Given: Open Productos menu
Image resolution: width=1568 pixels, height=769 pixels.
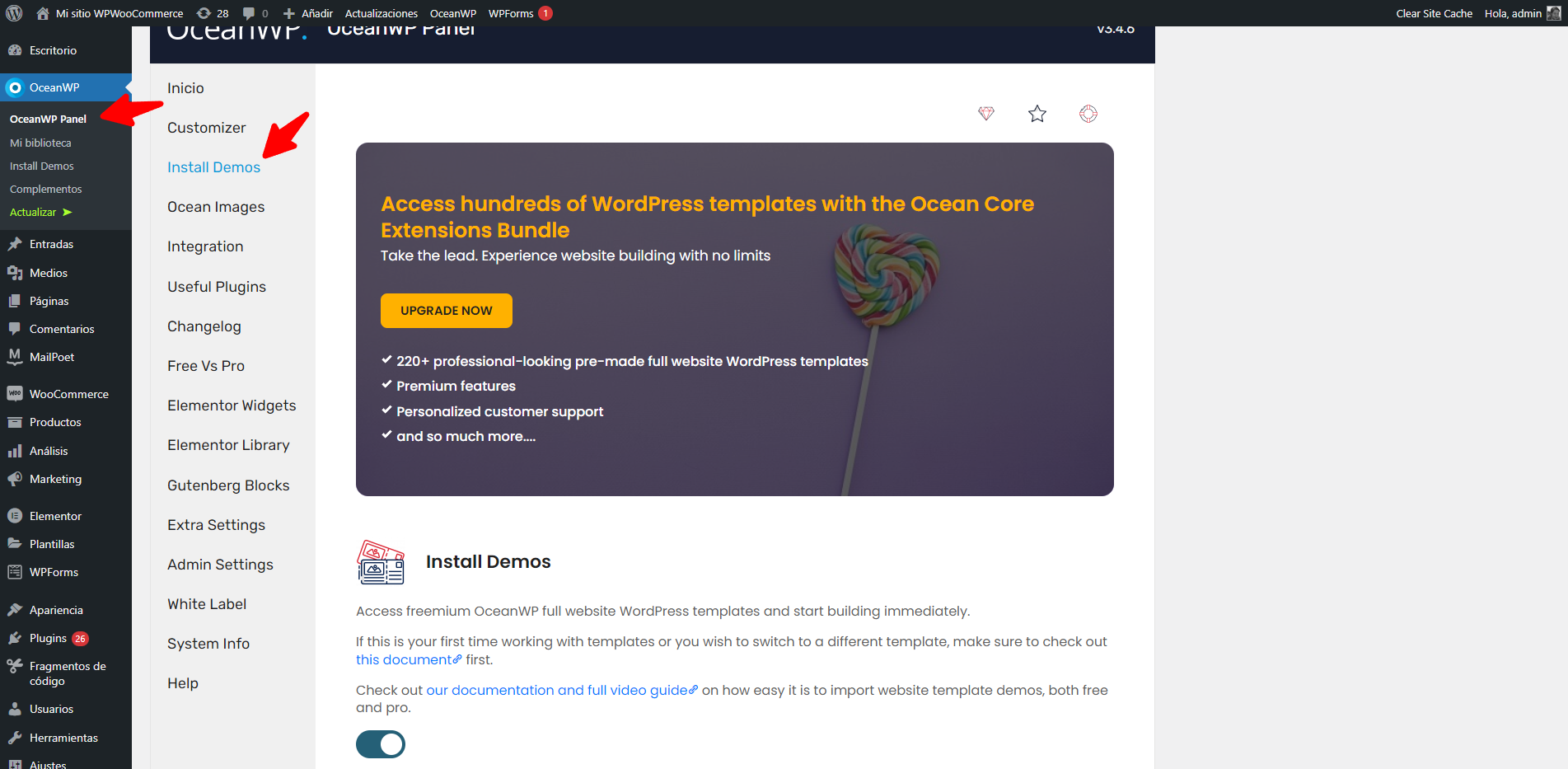Looking at the screenshot, I should (x=55, y=422).
